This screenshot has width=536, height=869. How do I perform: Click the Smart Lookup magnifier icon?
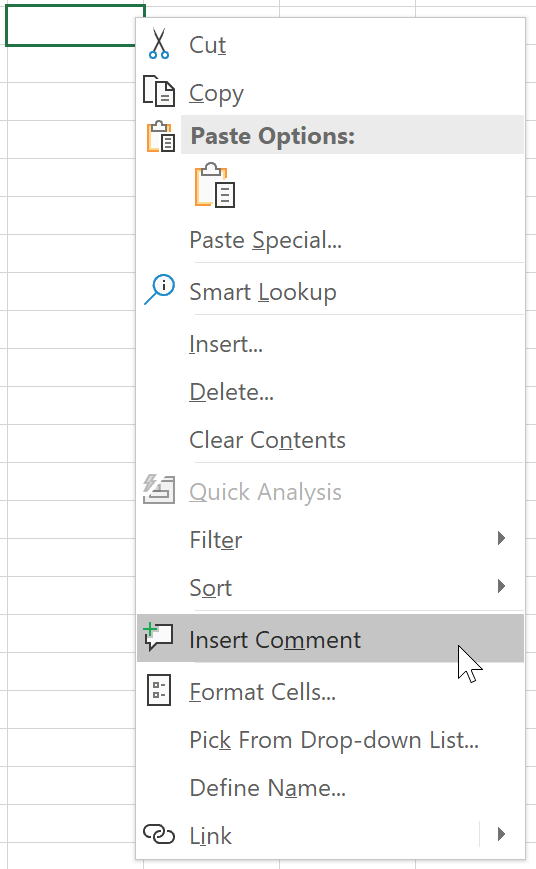[160, 289]
